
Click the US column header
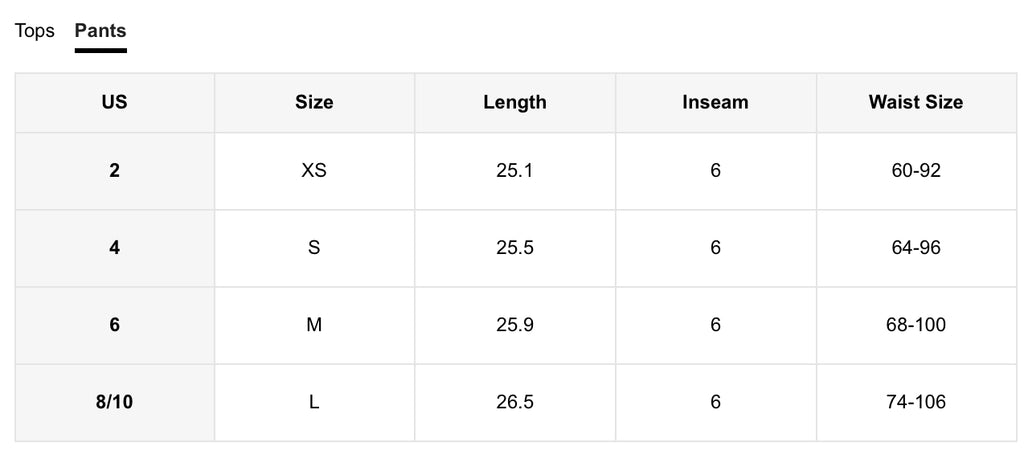click(x=114, y=102)
